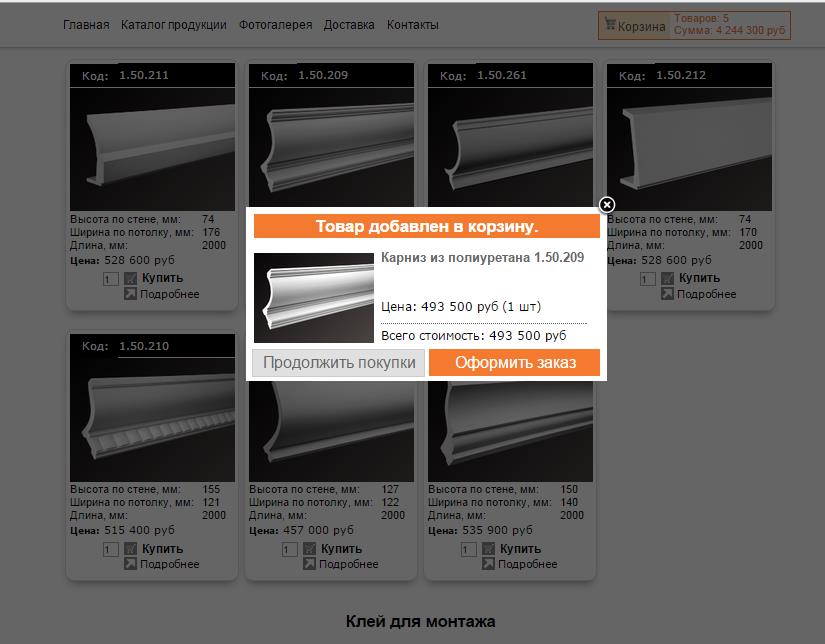Click Купить for item 1.50.212
825x644 pixels.
click(699, 278)
